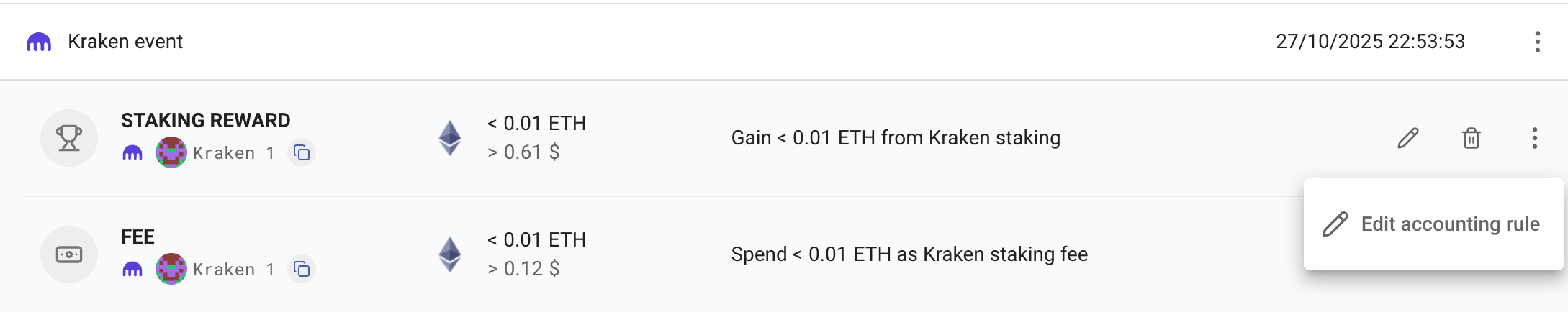Click the Kraken logo beside Kraken event title
Screen dimensions: 1568x312
point(39,42)
